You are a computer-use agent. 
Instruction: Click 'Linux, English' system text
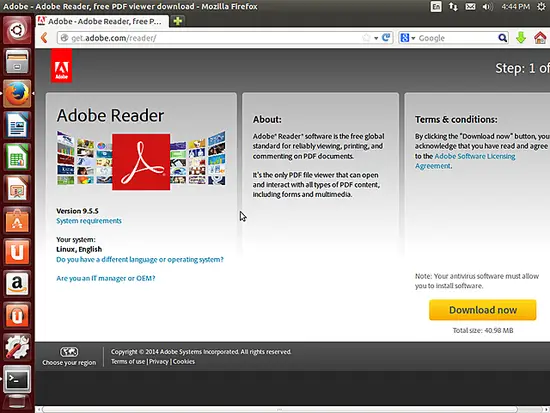(79, 249)
